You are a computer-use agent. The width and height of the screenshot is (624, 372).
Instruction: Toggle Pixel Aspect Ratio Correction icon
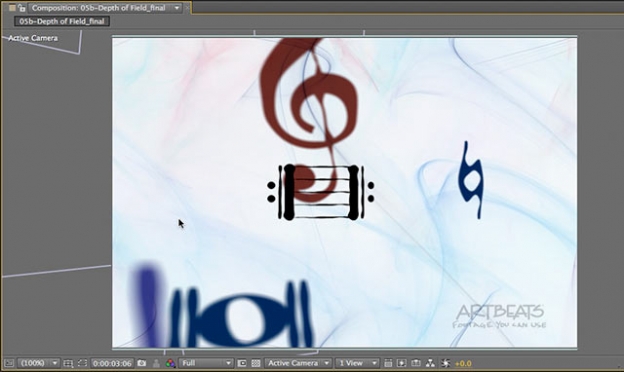click(388, 363)
